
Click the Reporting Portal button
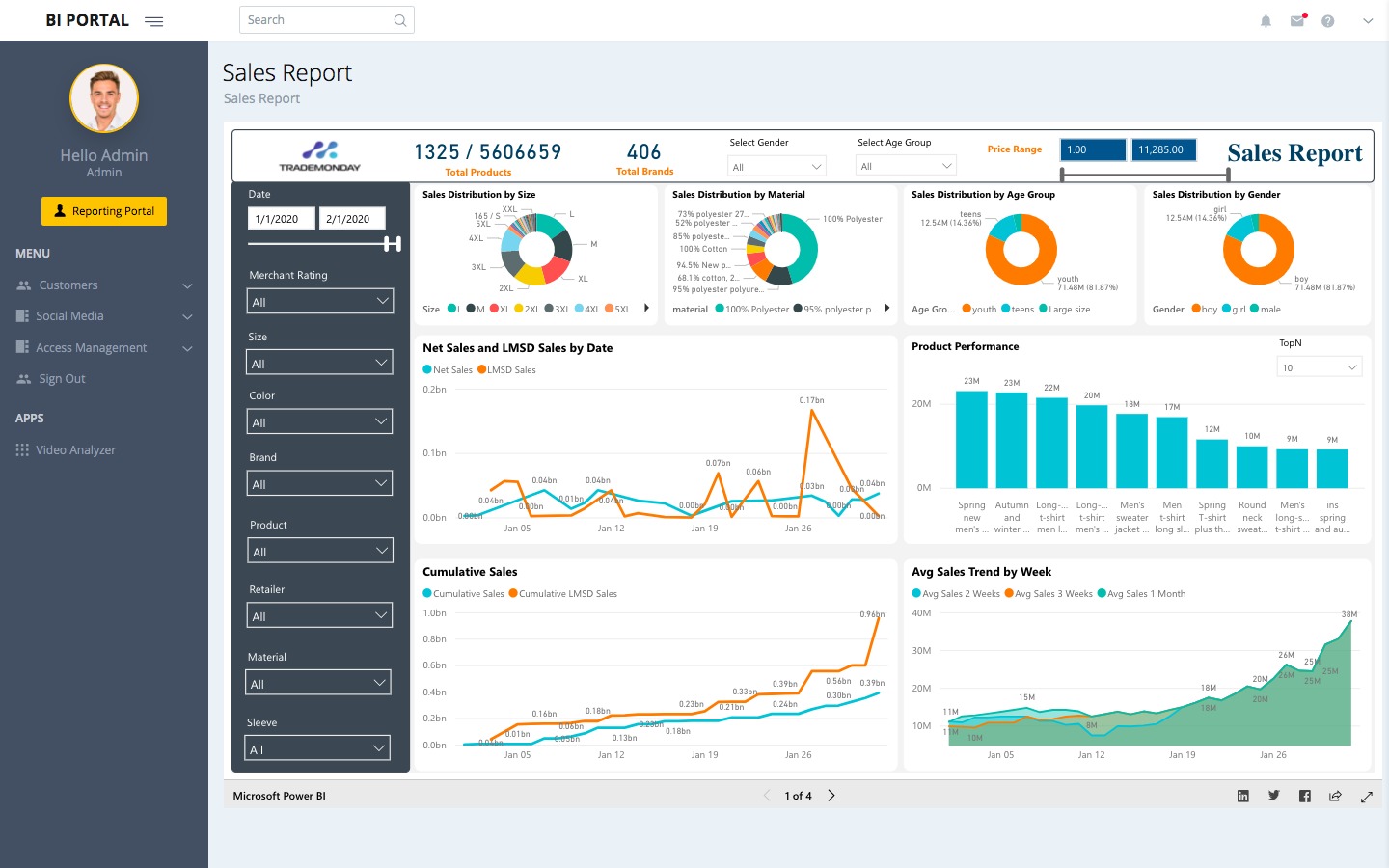(104, 211)
